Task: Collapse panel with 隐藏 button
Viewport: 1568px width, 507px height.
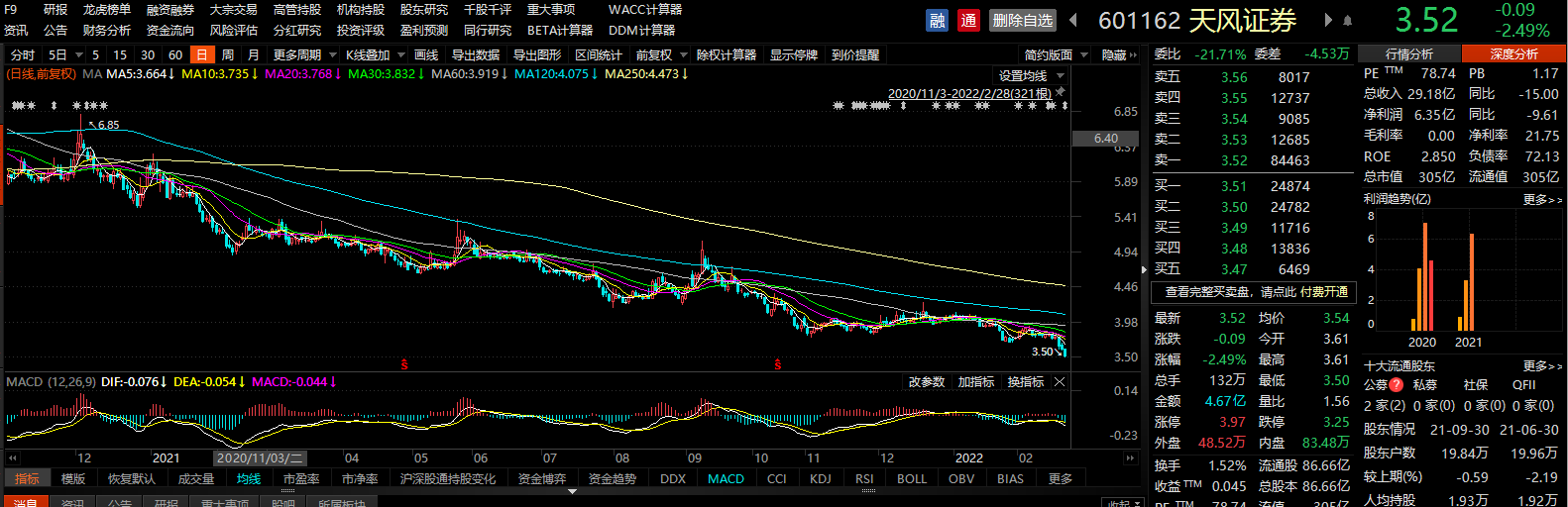Action: (1119, 55)
